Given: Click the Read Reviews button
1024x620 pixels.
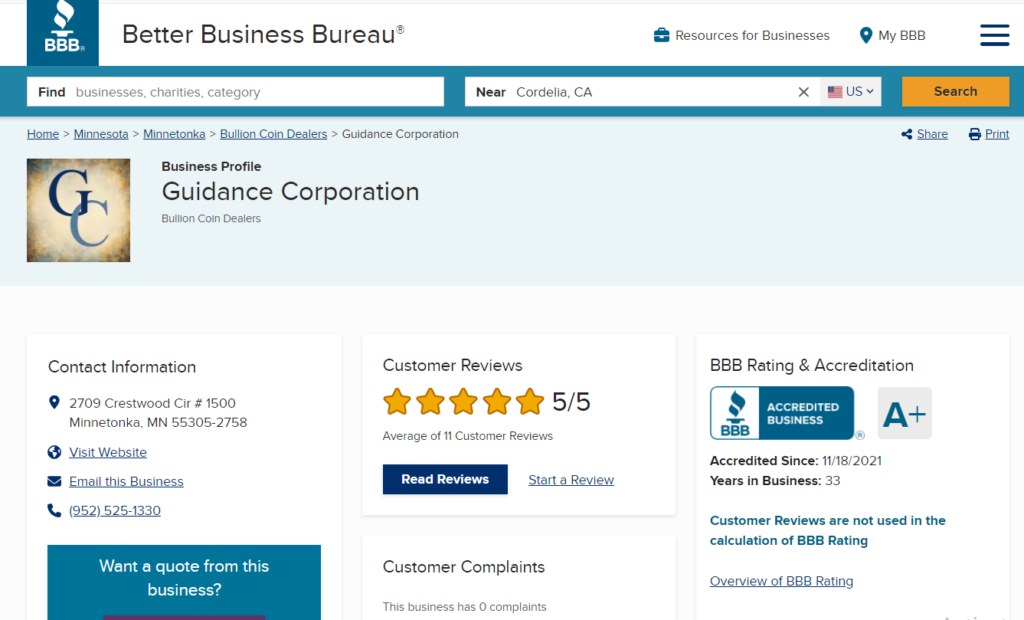Looking at the screenshot, I should [445, 480].
